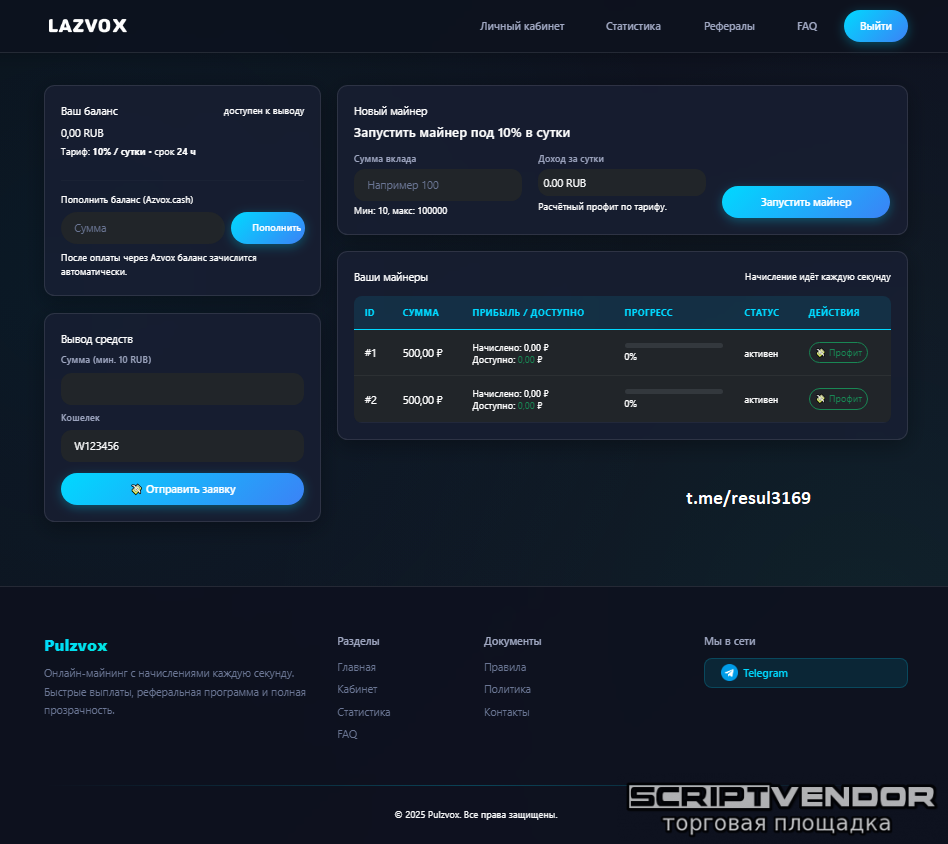
Task: Click the Telegram icon in footer
Action: click(729, 673)
